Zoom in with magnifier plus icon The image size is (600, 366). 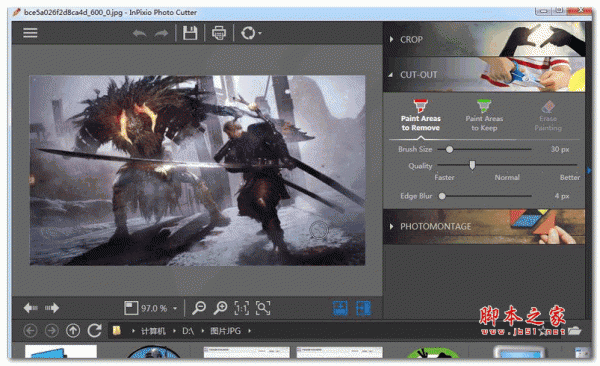click(220, 308)
